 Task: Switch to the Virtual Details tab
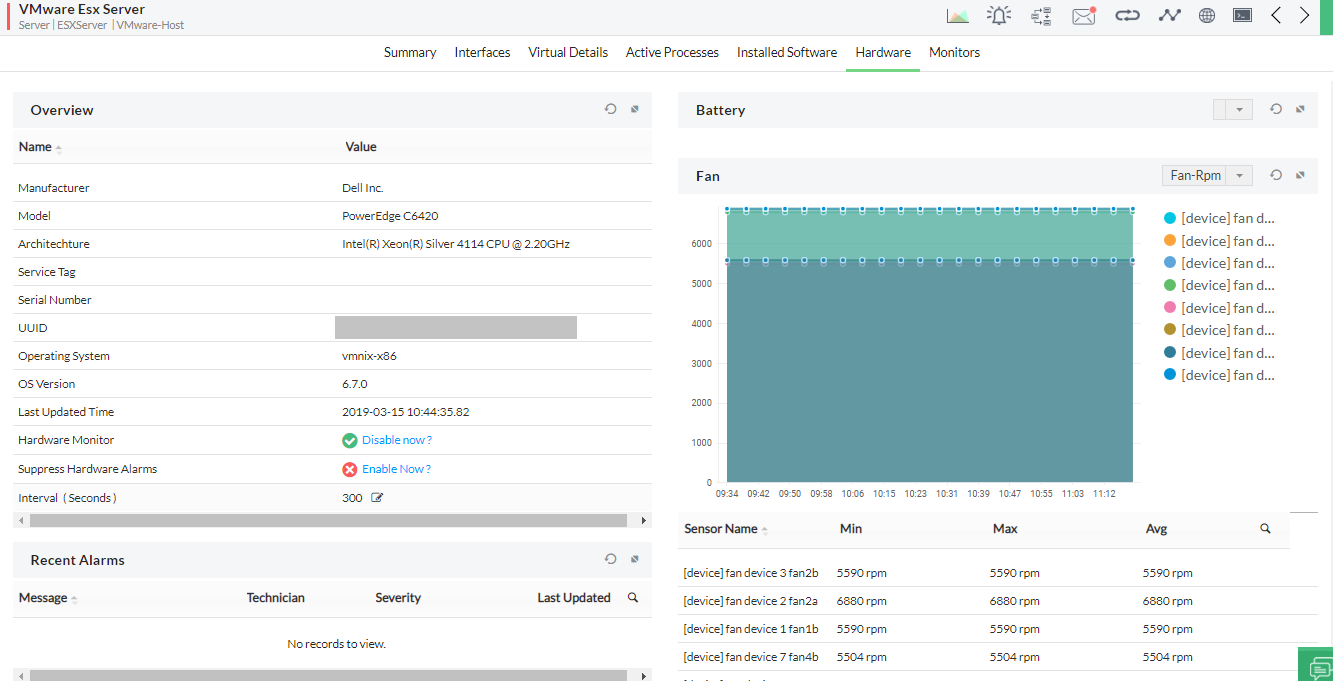(x=567, y=52)
